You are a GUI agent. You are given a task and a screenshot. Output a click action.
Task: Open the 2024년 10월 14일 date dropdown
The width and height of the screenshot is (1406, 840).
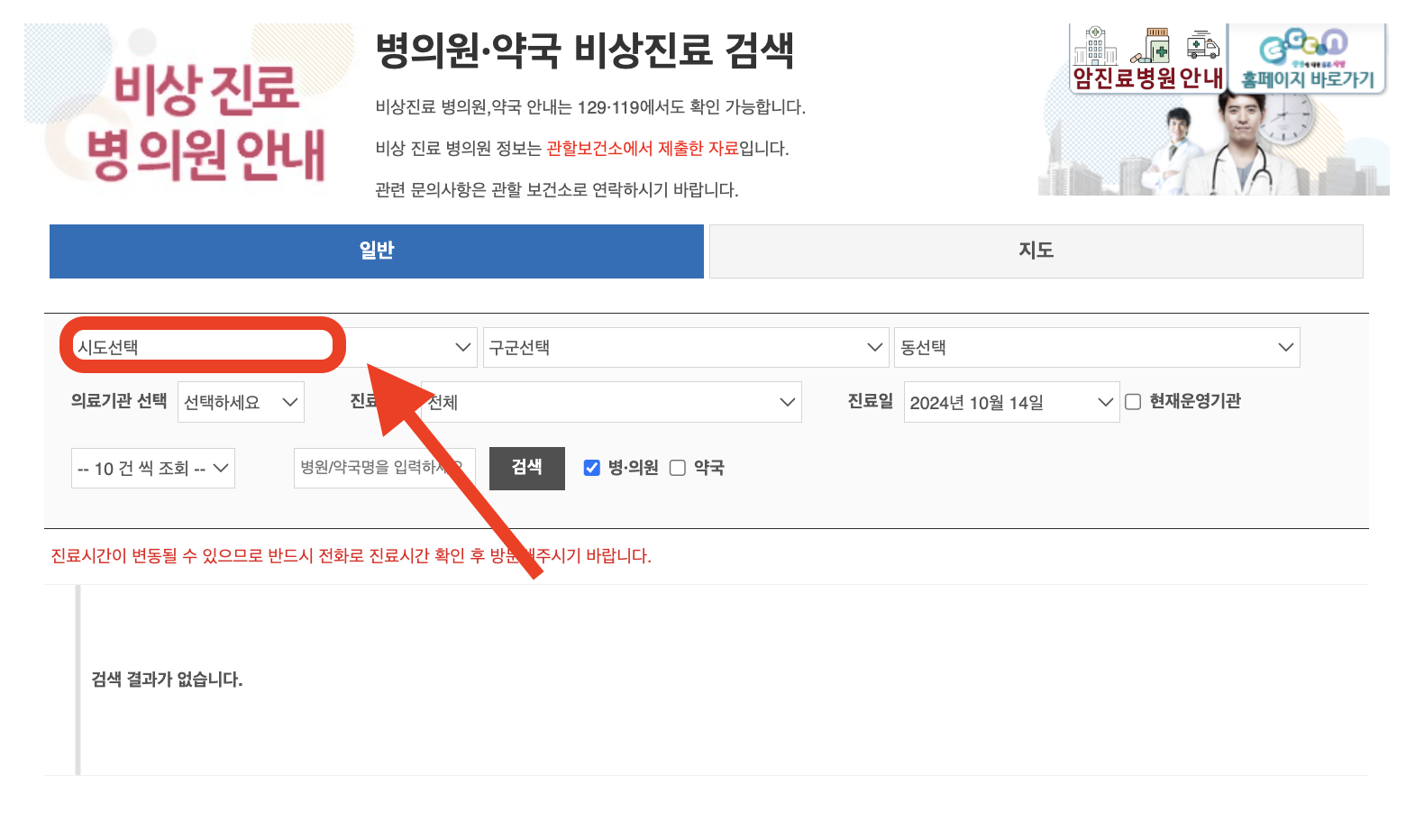[x=1011, y=401]
